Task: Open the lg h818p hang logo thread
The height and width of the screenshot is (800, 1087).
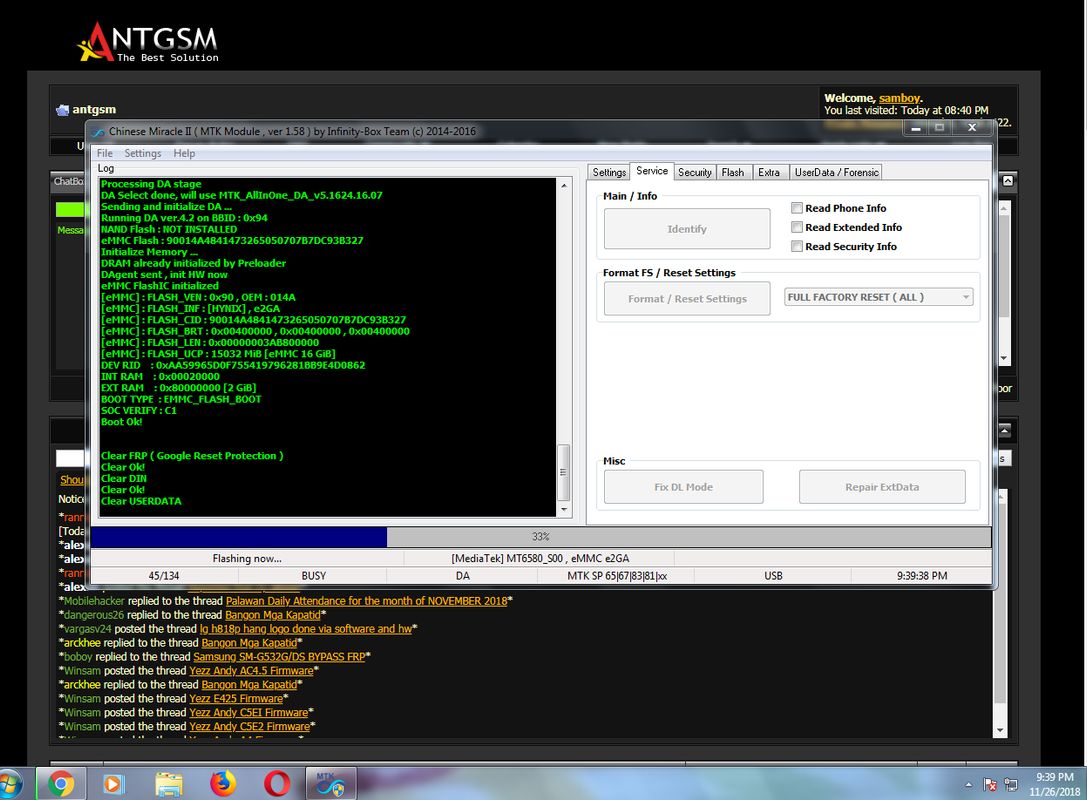Action: click(x=306, y=629)
